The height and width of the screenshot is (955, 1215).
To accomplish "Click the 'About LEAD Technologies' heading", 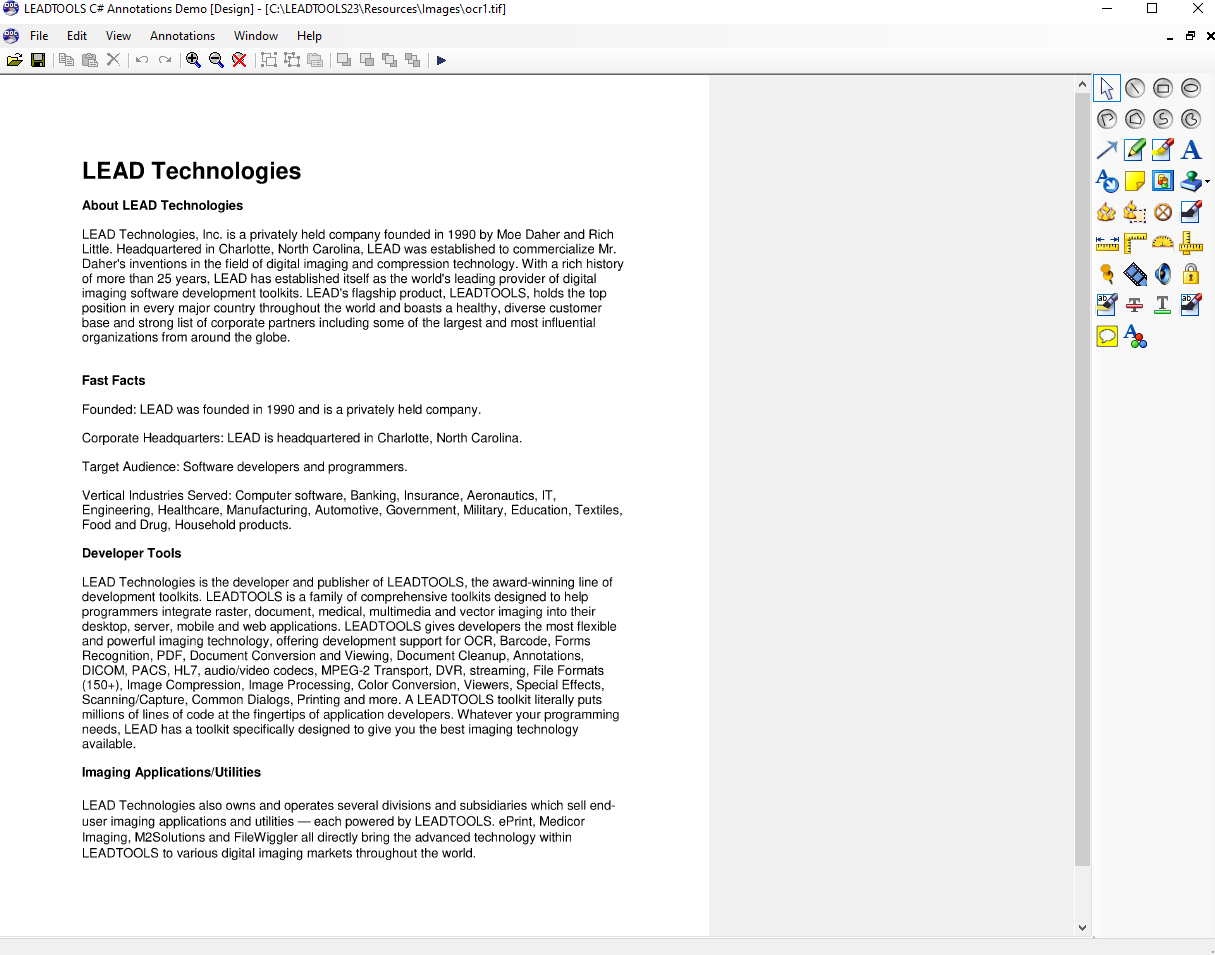I will (x=163, y=206).
